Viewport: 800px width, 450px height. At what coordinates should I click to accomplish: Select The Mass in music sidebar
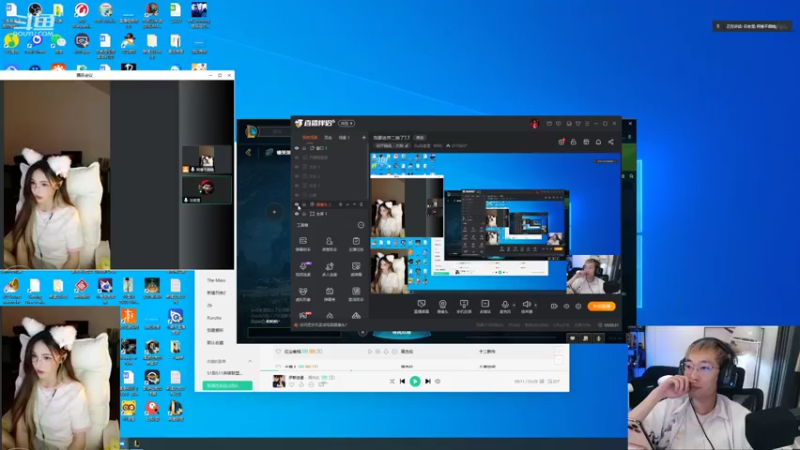tap(216, 280)
